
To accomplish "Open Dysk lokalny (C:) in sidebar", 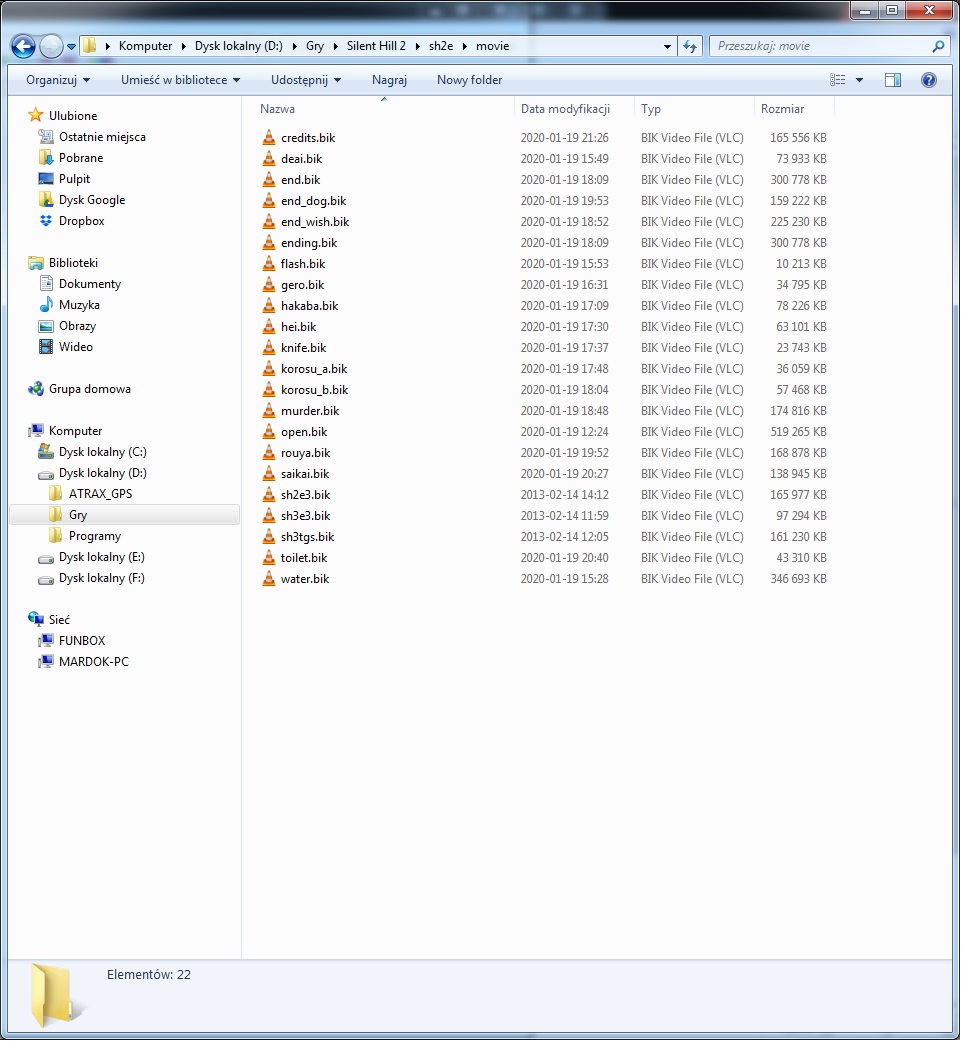I will pyautogui.click(x=93, y=452).
